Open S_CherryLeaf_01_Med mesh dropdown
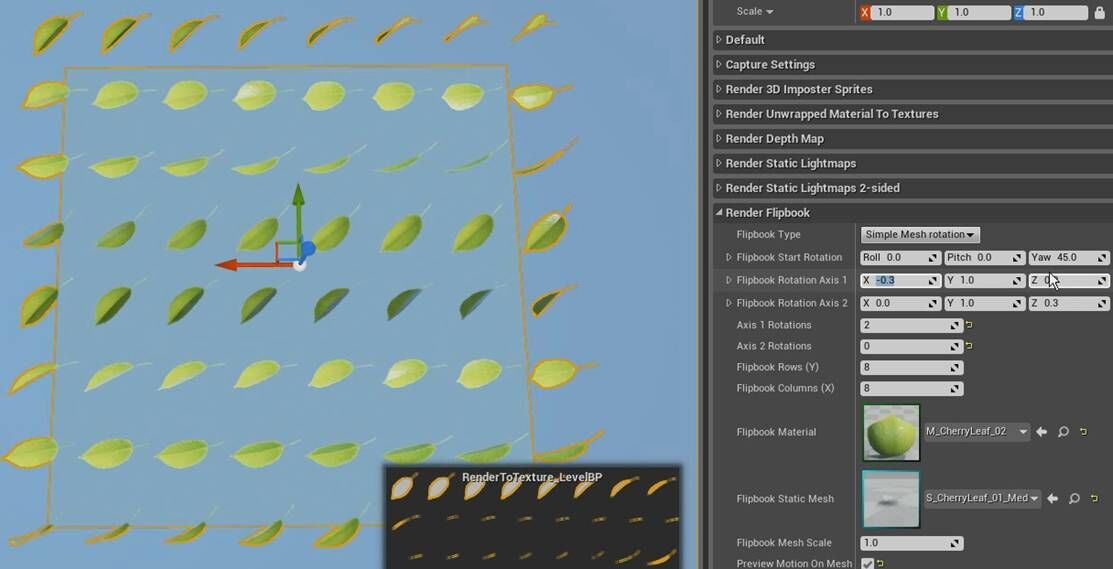The height and width of the screenshot is (569, 1113). coord(982,499)
